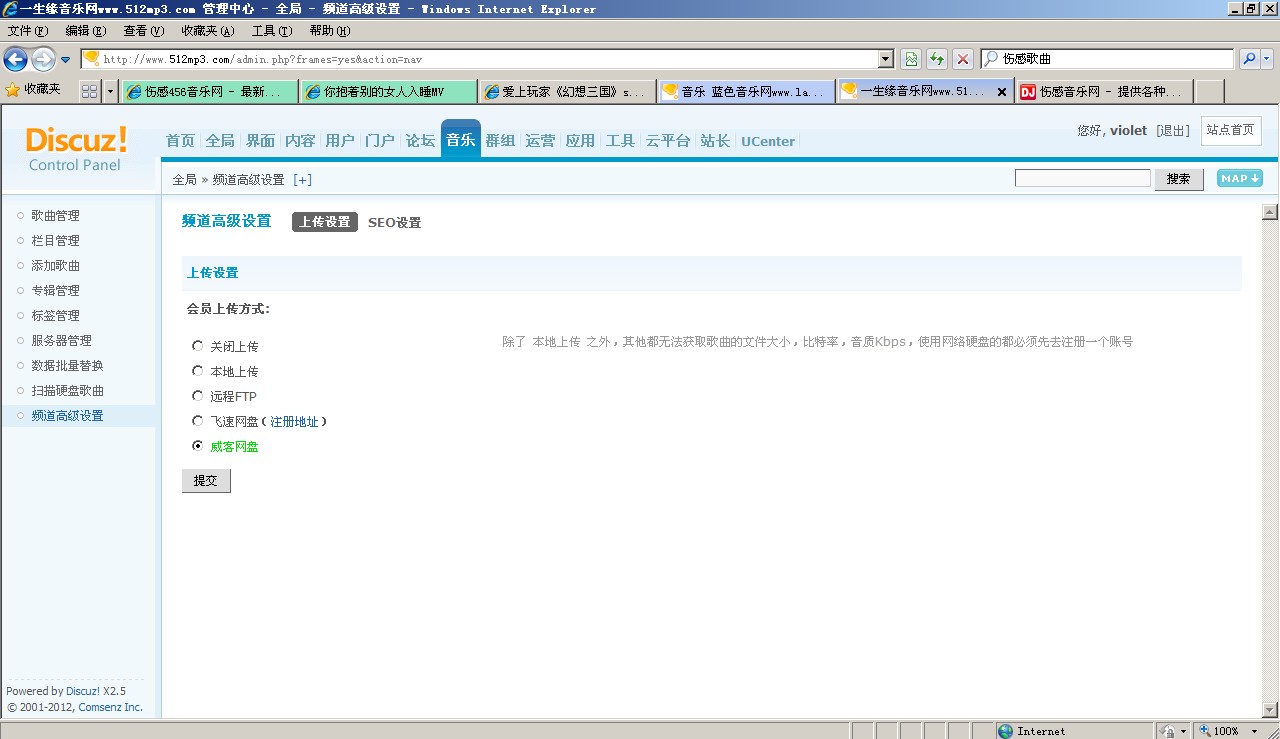Image resolution: width=1280 pixels, height=739 pixels.
Task: Switch to the 伤感456音乐网 browser tab
Action: pyautogui.click(x=210, y=91)
